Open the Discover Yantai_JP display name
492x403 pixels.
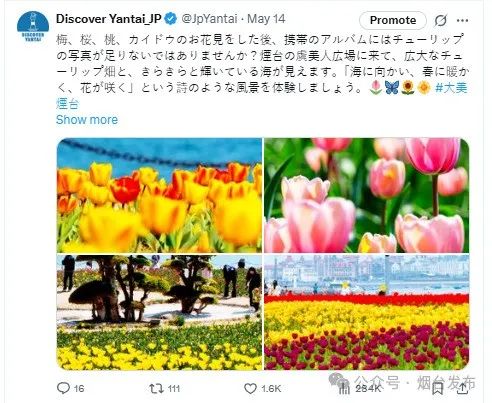(109, 19)
